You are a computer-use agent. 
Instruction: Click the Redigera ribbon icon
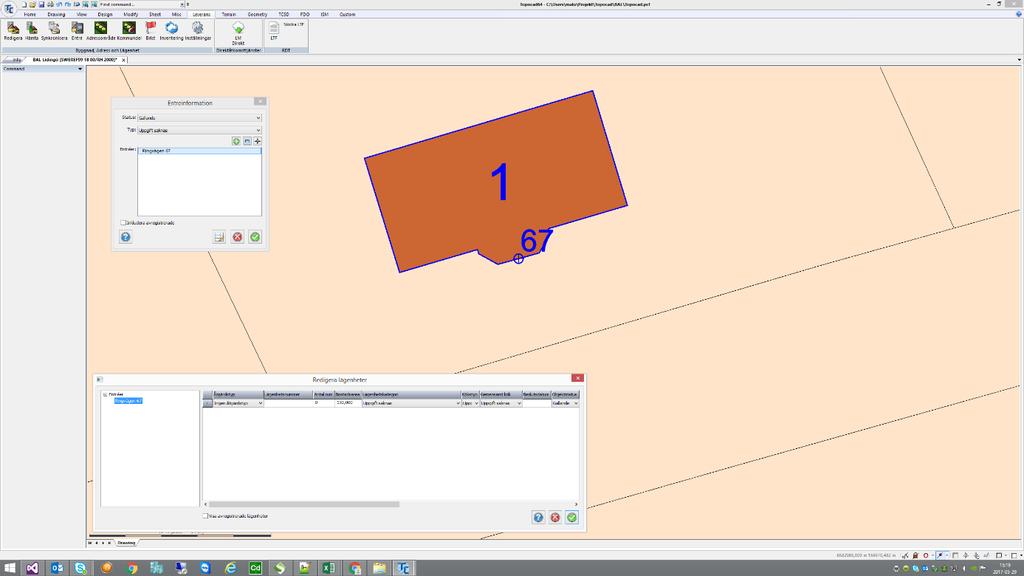[x=13, y=31]
